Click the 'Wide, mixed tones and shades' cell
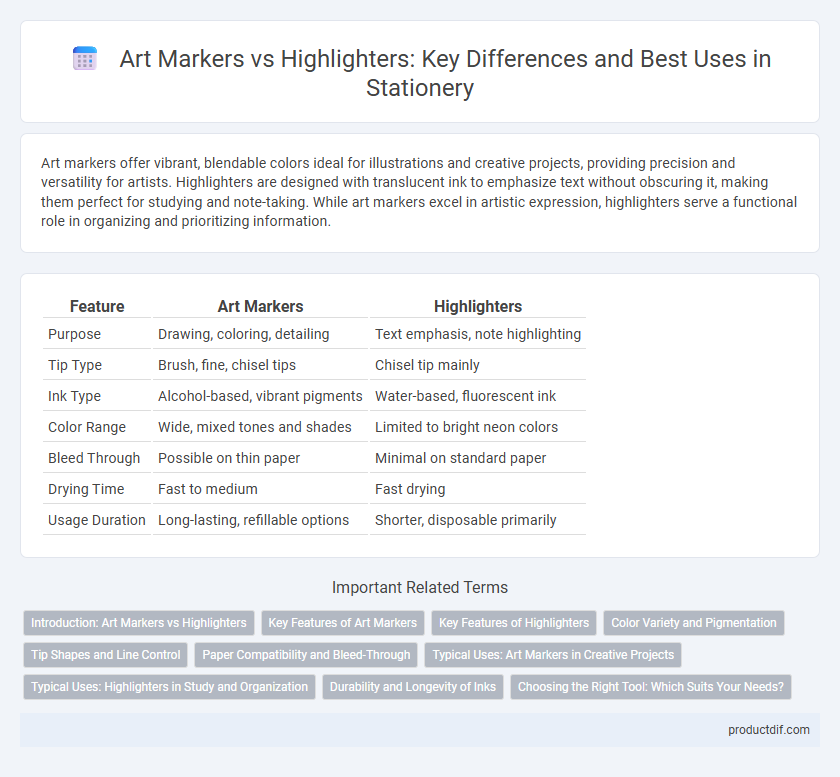 [254, 428]
